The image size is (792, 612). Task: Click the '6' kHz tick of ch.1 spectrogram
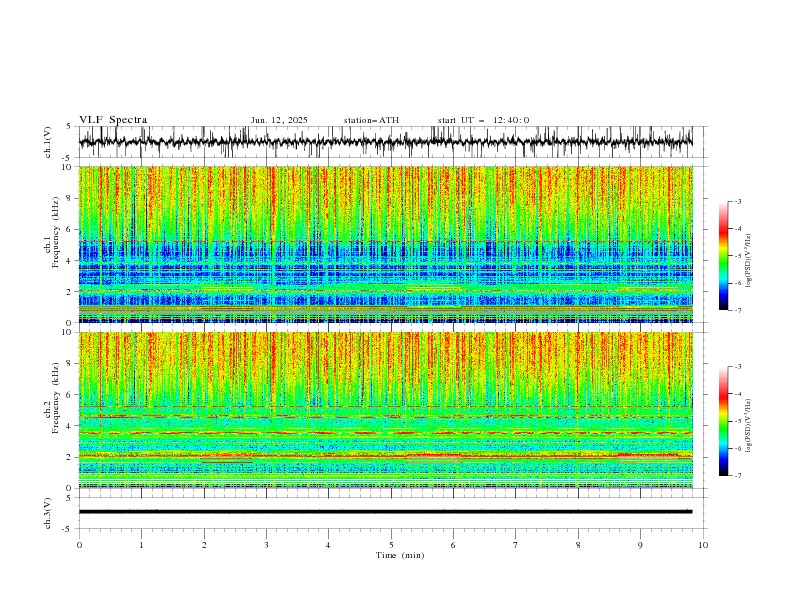click(x=70, y=229)
